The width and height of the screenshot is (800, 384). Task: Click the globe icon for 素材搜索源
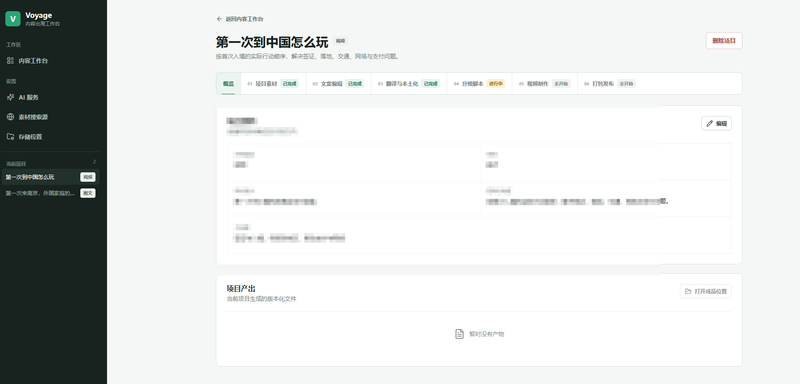10,117
